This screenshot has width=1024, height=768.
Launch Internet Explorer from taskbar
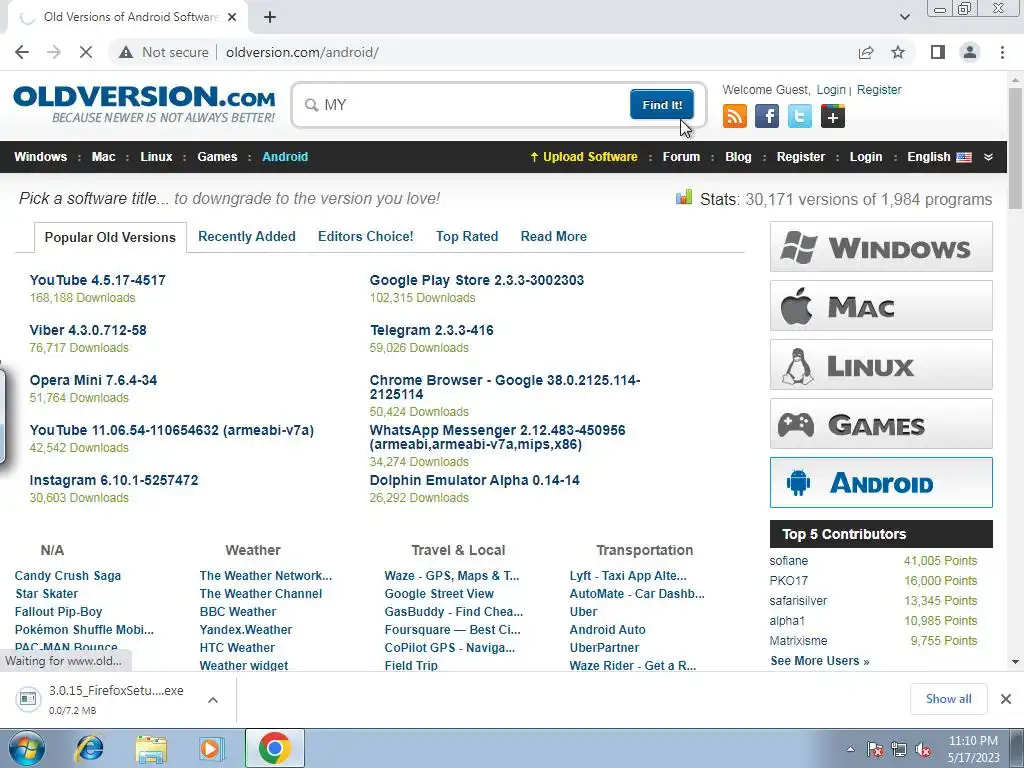pyautogui.click(x=89, y=748)
